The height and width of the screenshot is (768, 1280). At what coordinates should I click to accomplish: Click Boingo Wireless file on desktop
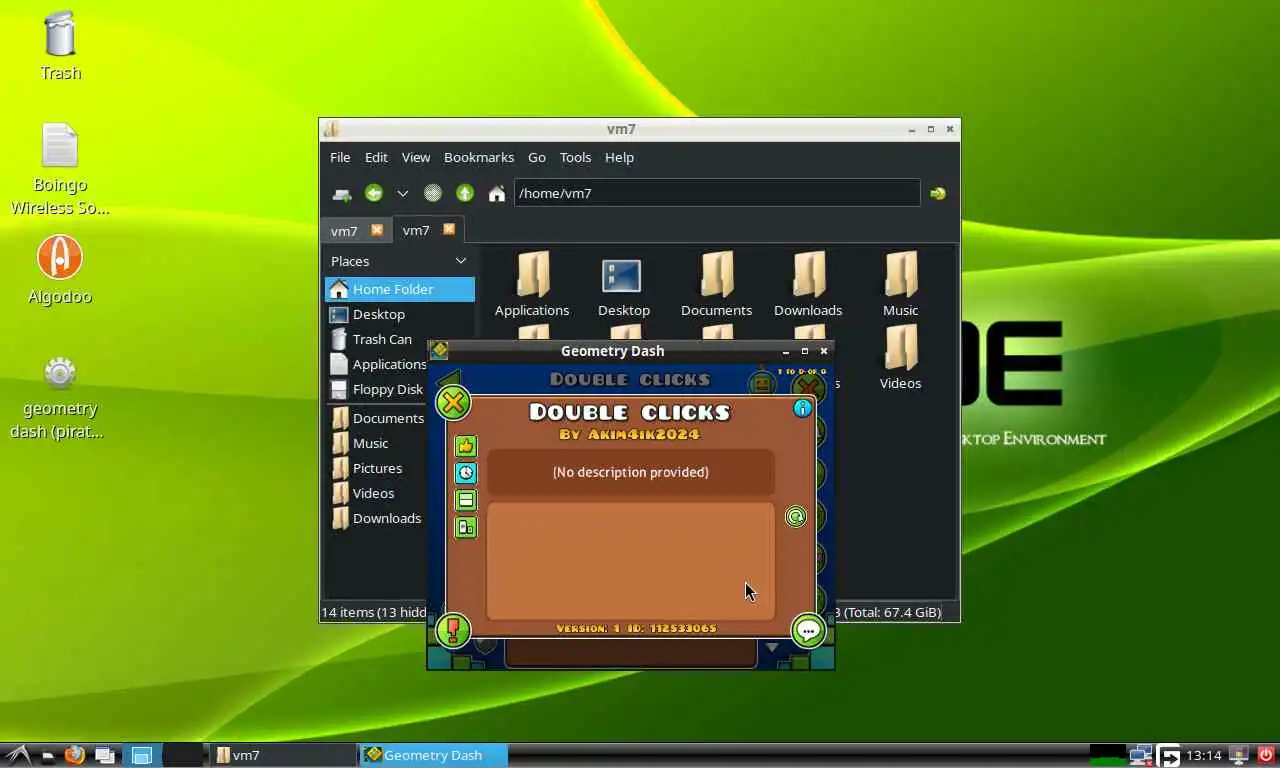coord(60,169)
